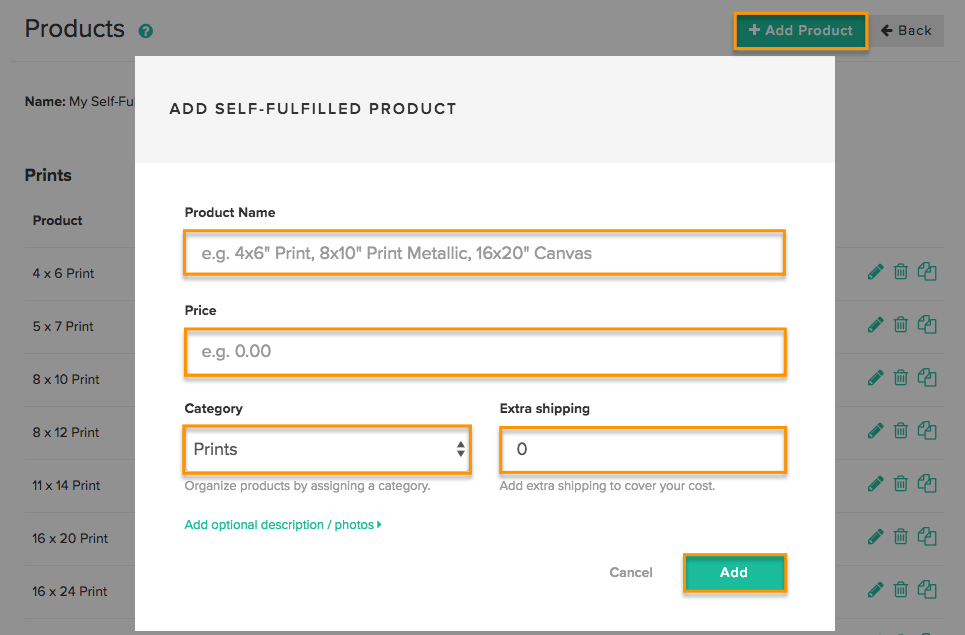Select the 4 x 6 Print row text
The height and width of the screenshot is (635, 965).
63,273
